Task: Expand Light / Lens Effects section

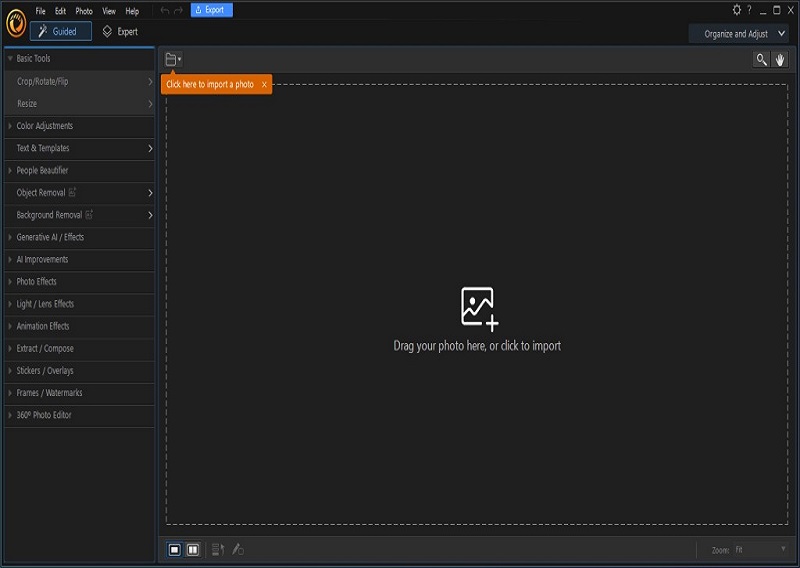Action: [x=80, y=304]
